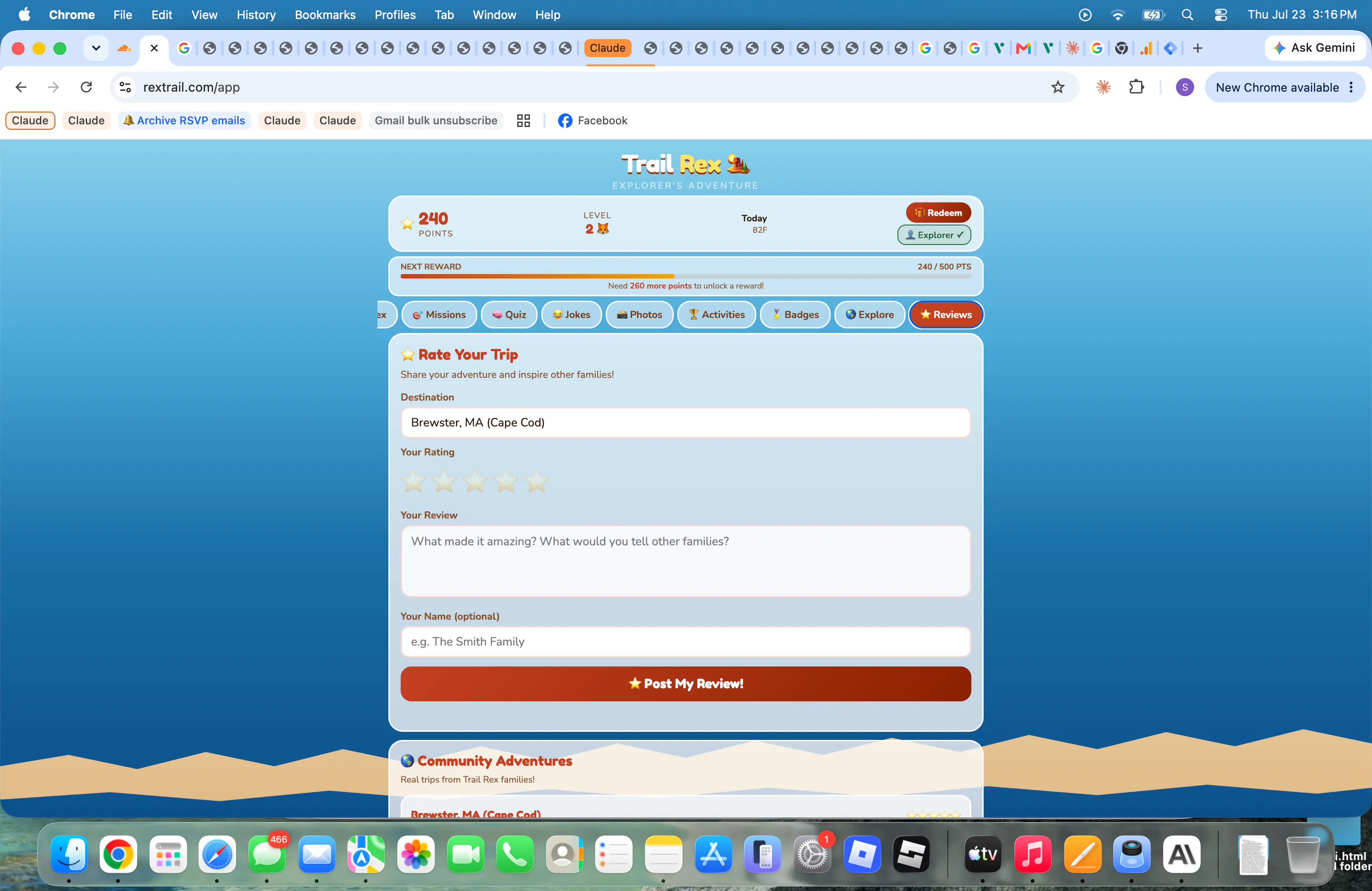Image resolution: width=1372 pixels, height=891 pixels.
Task: Set rating to two stars
Action: click(x=444, y=481)
